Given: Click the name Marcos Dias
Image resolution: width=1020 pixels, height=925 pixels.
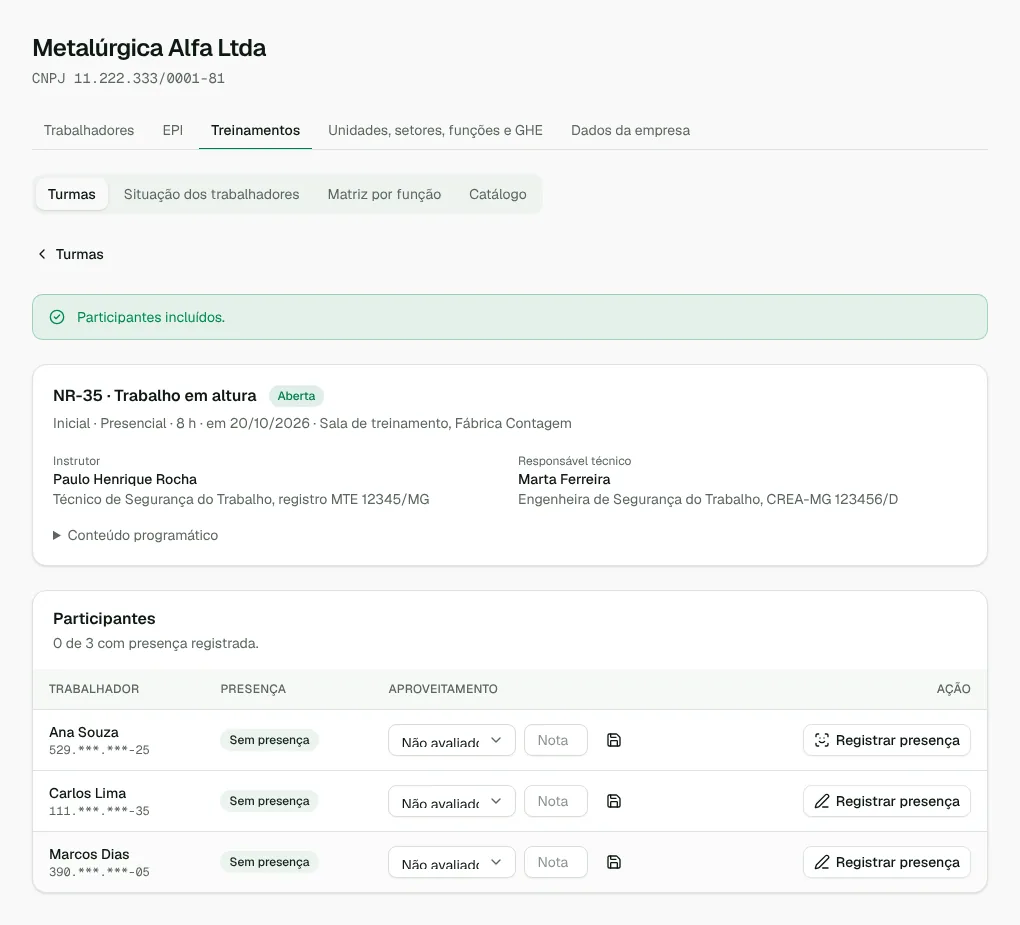Looking at the screenshot, I should tap(89, 855).
